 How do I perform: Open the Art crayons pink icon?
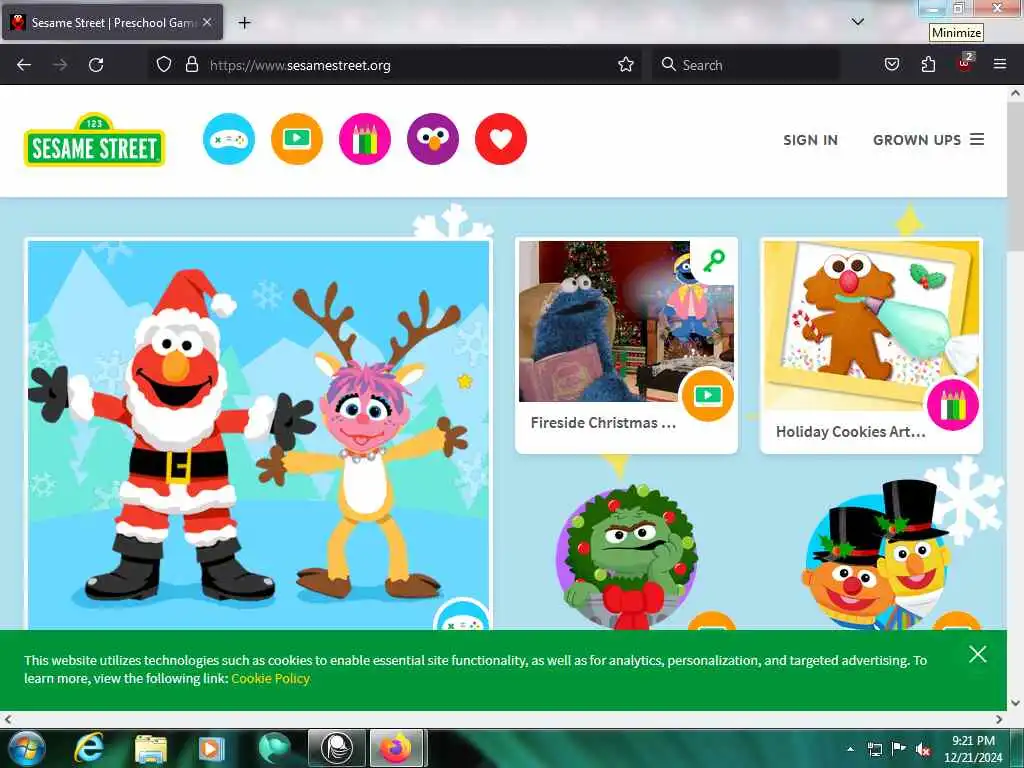click(x=364, y=139)
